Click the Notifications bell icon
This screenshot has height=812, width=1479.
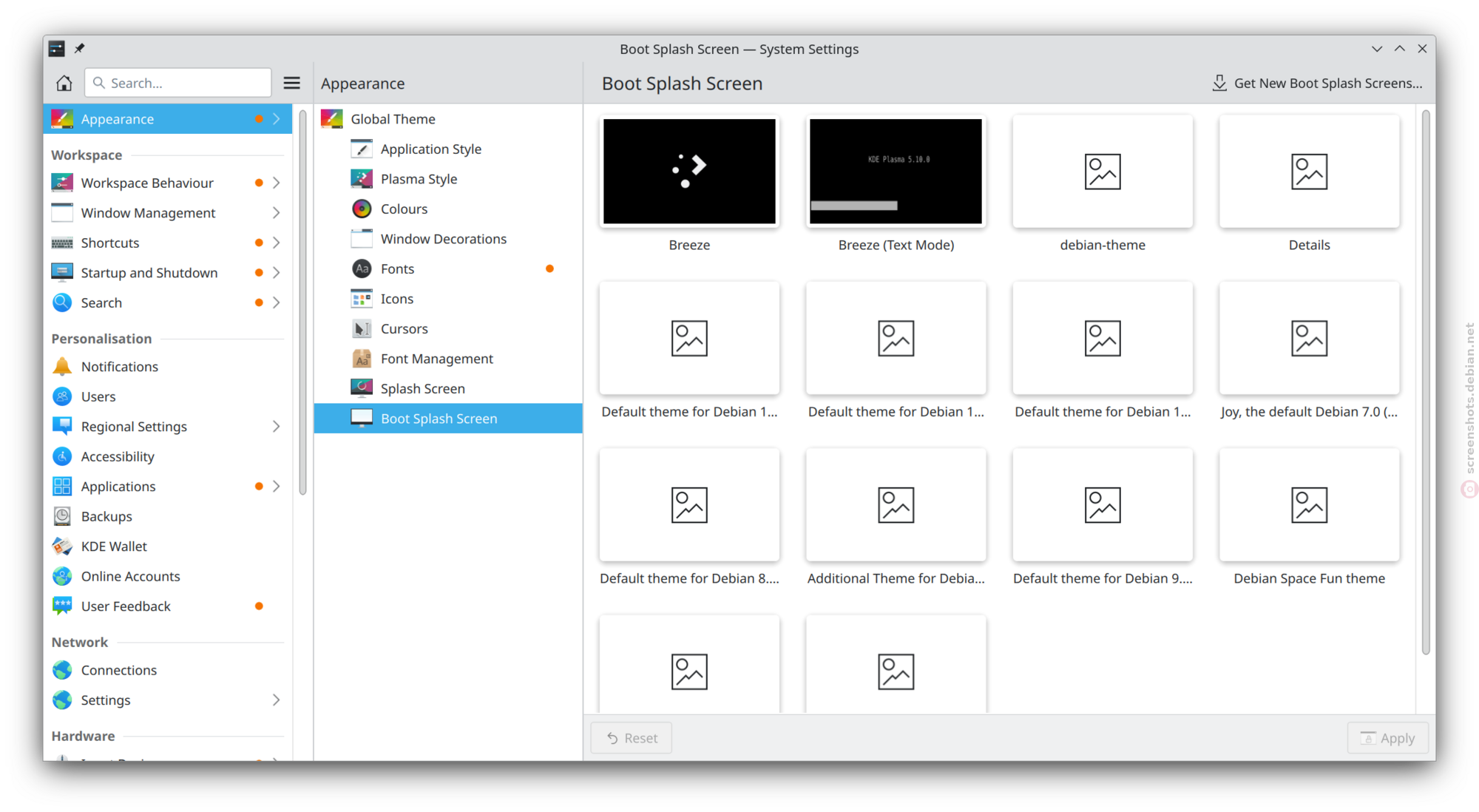click(x=62, y=366)
